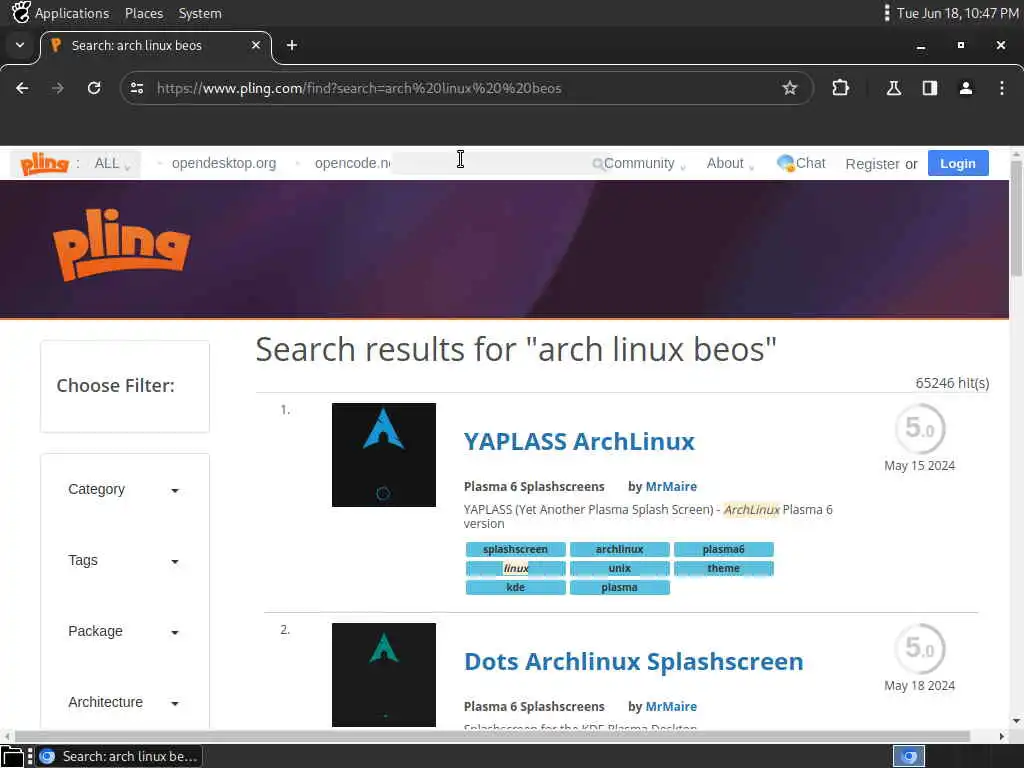Open the Chrome Labs flask icon
The image size is (1024, 768).
pos(893,88)
